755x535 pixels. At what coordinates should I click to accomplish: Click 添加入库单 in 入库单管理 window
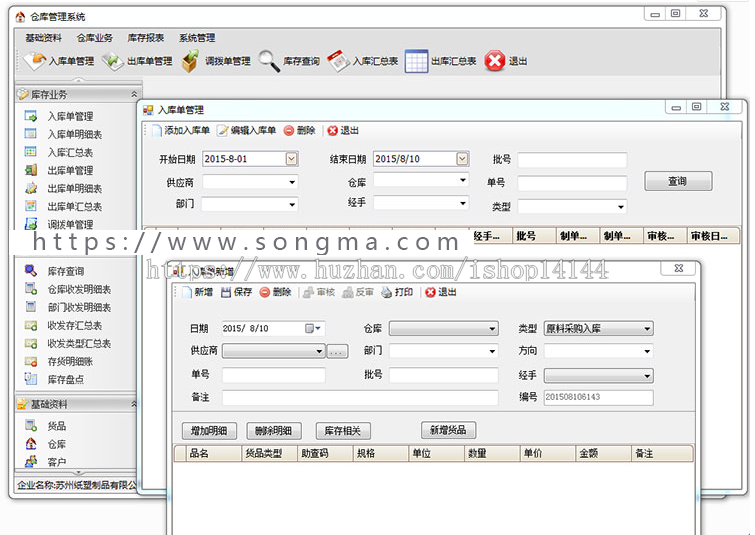(x=181, y=130)
